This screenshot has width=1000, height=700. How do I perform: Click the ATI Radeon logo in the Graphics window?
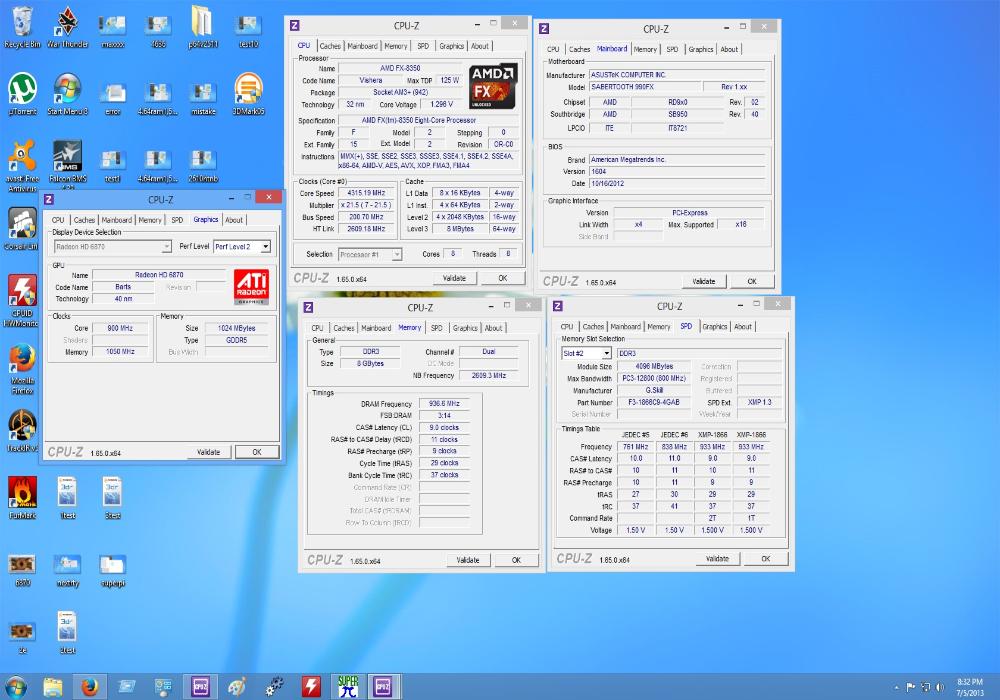coord(251,287)
